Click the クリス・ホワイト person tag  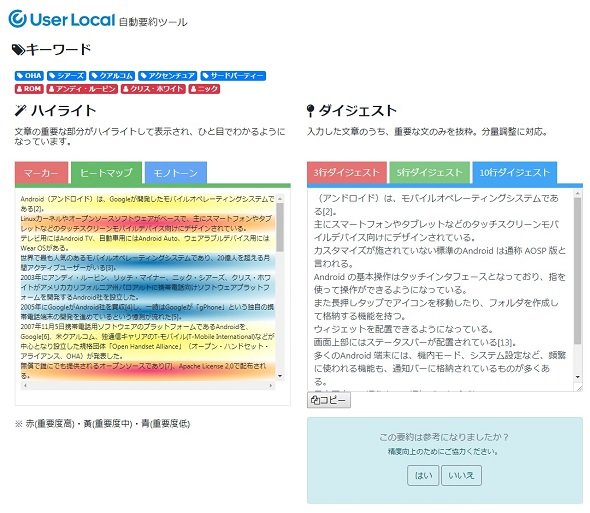[x=153, y=89]
